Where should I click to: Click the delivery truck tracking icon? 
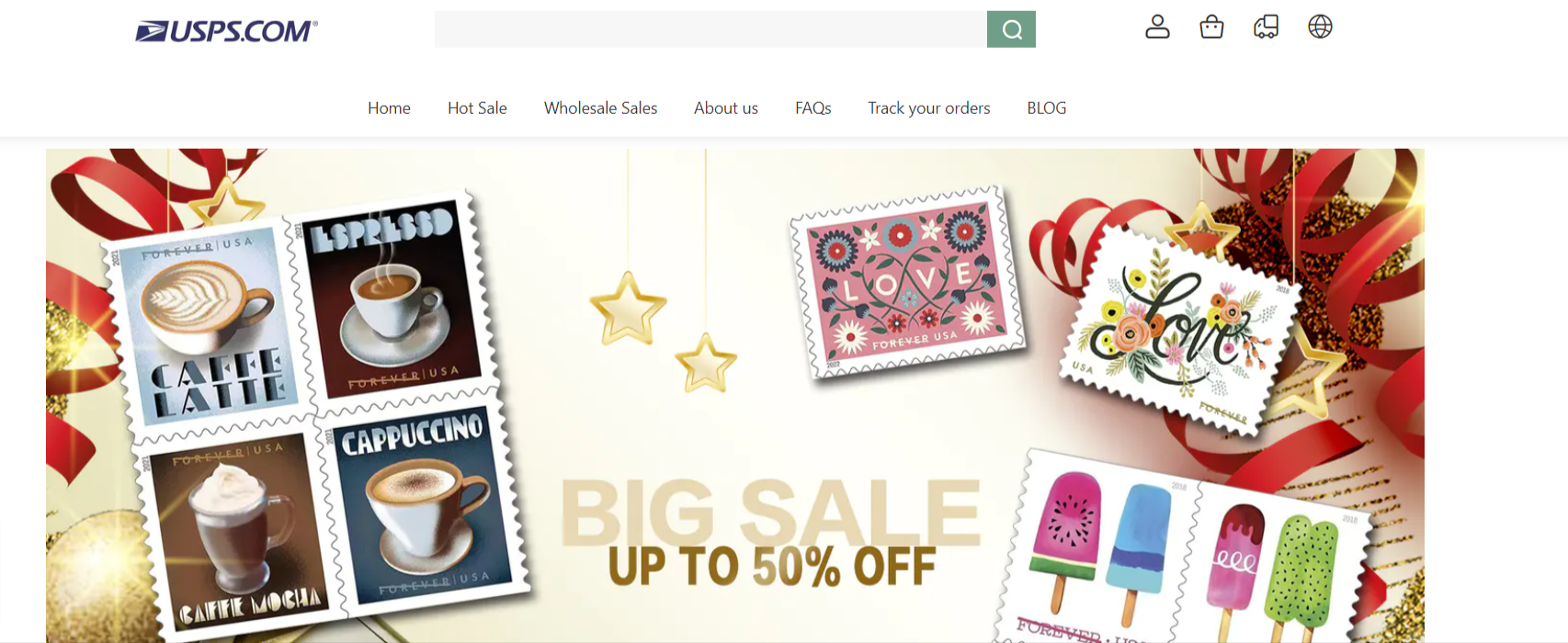click(1266, 27)
